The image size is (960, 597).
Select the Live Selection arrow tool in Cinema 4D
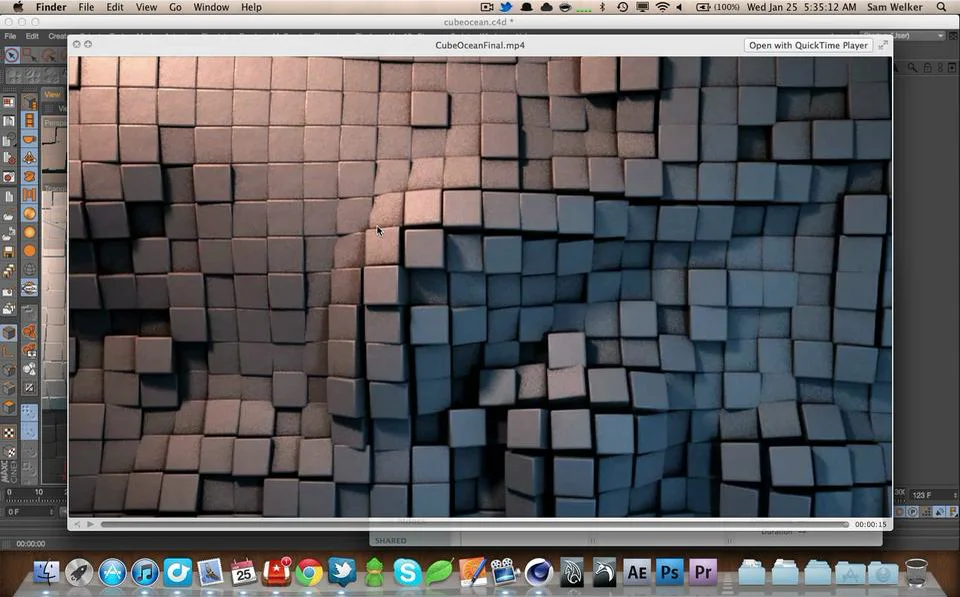pyautogui.click(x=12, y=56)
